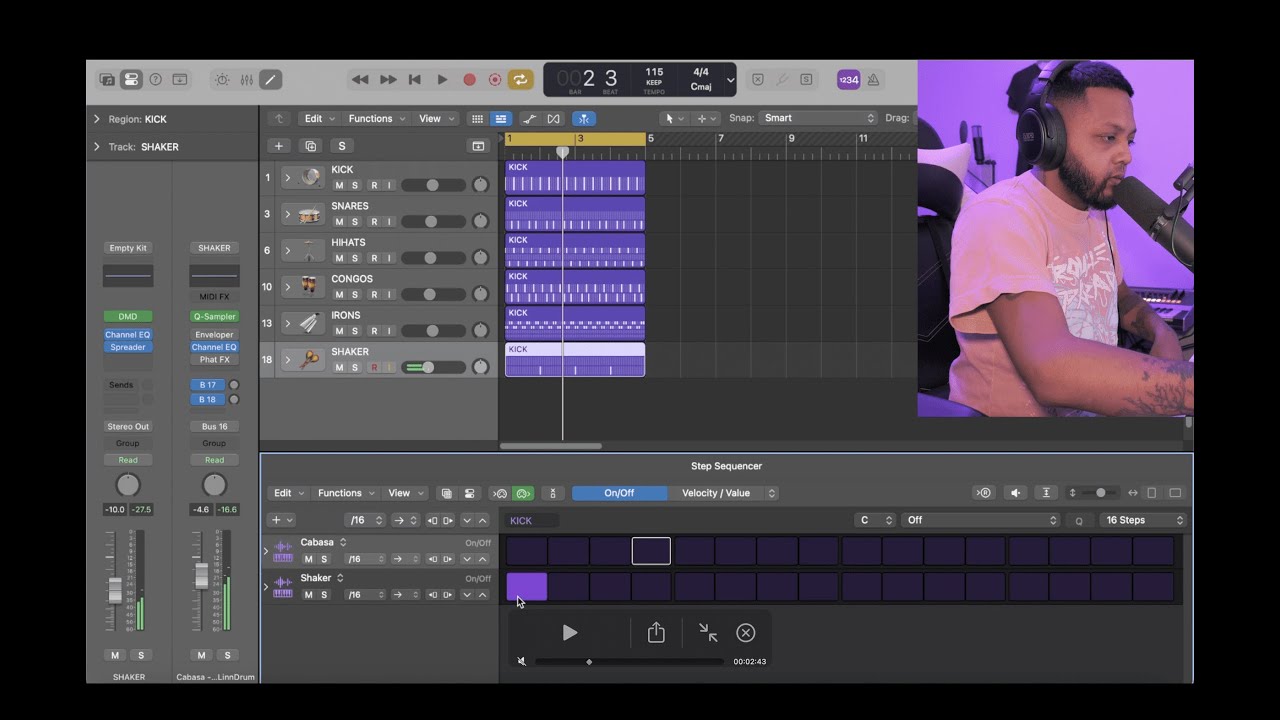Image resolution: width=1280 pixels, height=720 pixels.
Task: Click the Phat FX plugin slot
Action: 214,360
